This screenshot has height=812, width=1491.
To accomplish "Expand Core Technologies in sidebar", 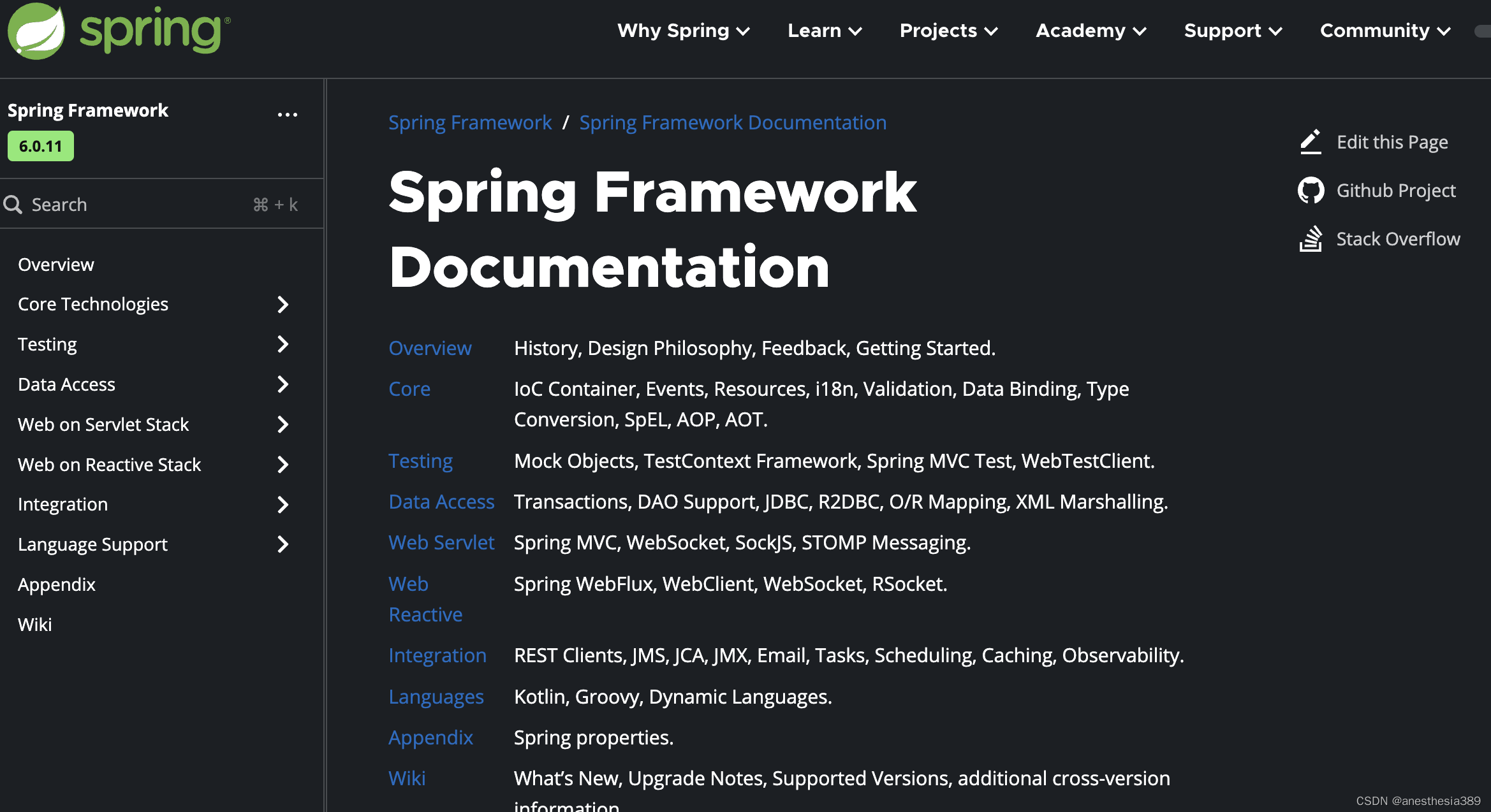I will pyautogui.click(x=283, y=305).
